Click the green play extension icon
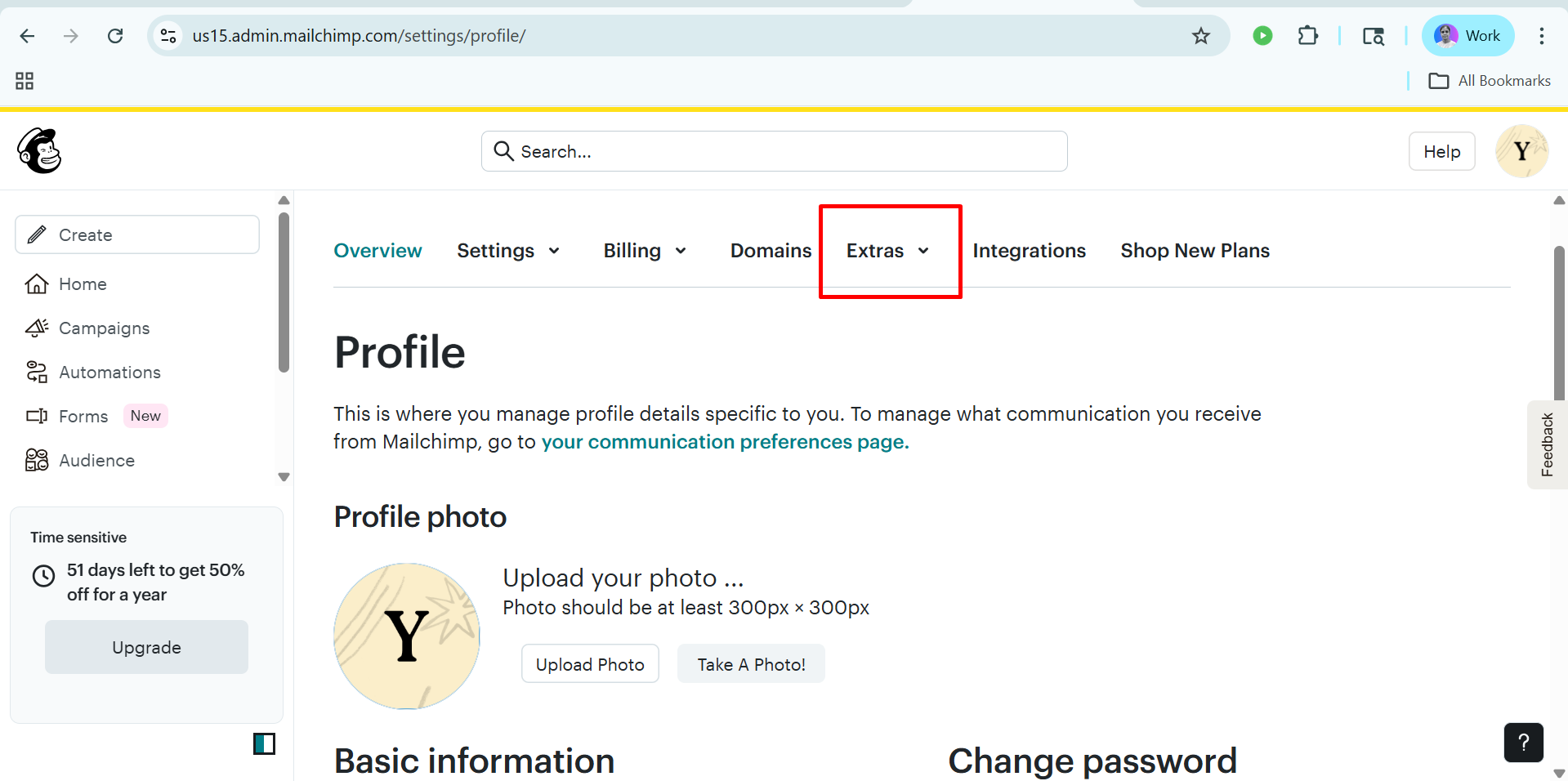 (x=1262, y=36)
